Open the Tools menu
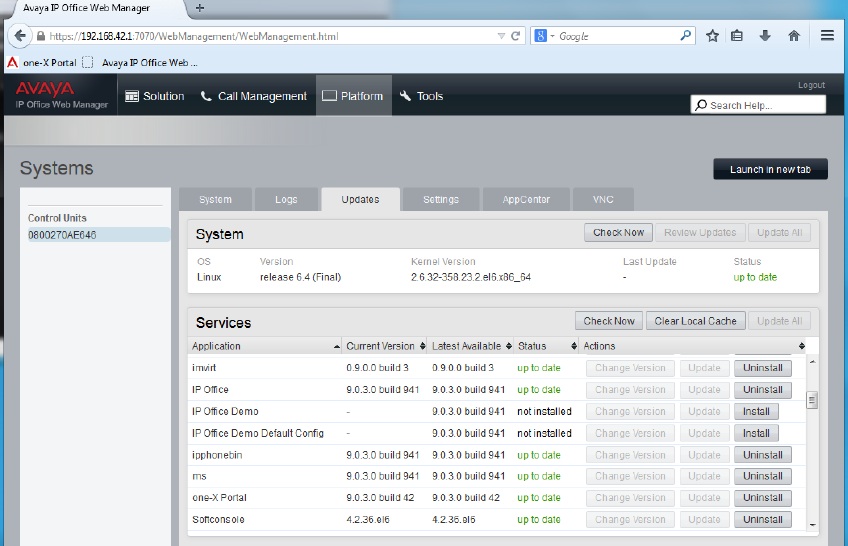Screen dimensions: 848x546 point(421,96)
